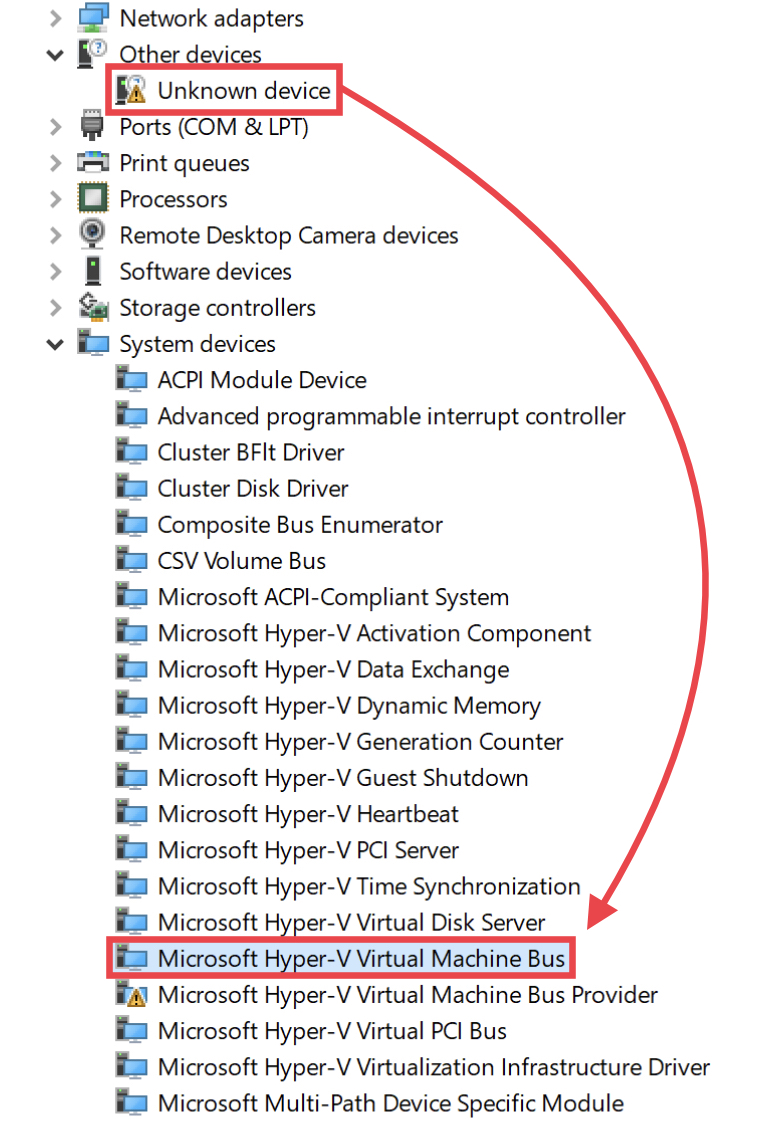767x1123 pixels.
Task: Click the Processors chip icon
Action: pos(93,199)
